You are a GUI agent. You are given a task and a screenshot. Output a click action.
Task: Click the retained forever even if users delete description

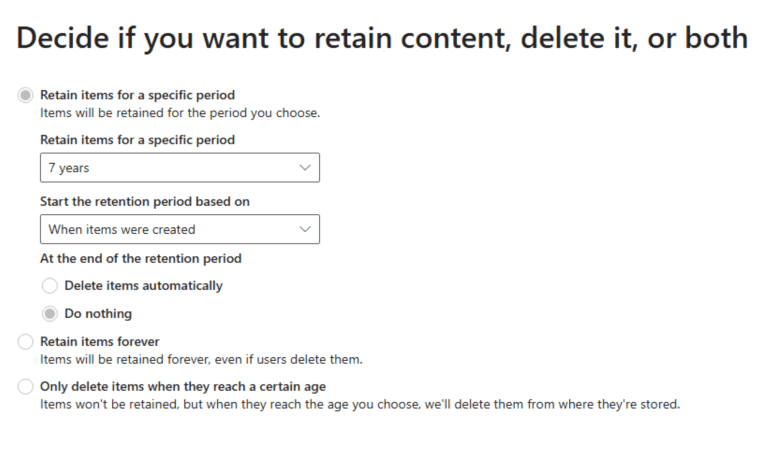[201, 359]
